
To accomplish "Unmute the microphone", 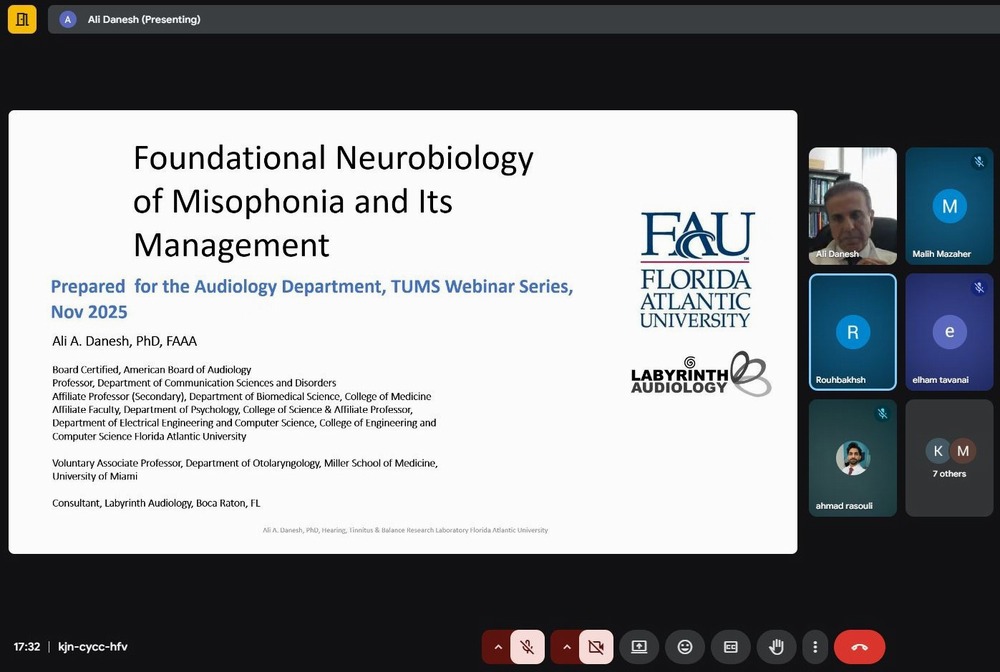I will tap(528, 647).
